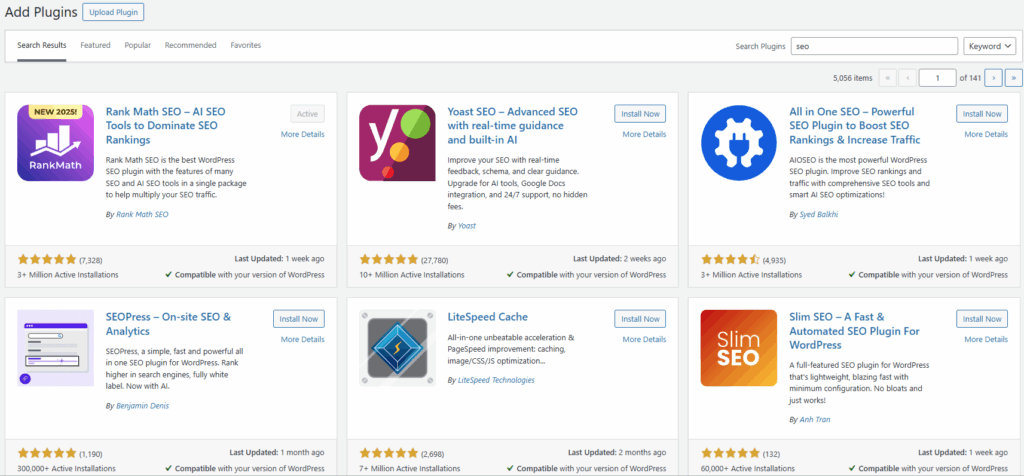Go to the next results page arrow

click(x=993, y=78)
